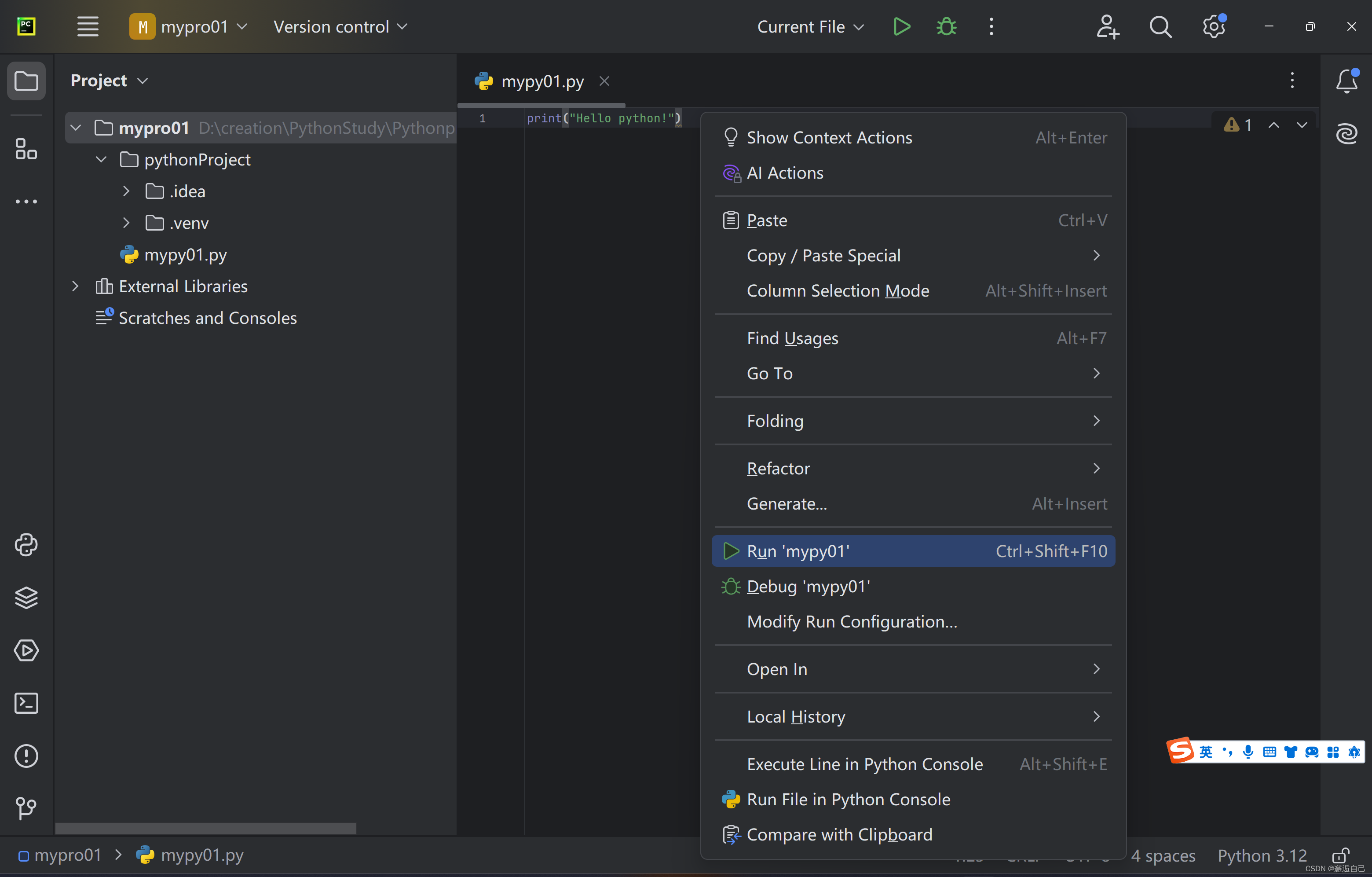Expand the .idea folder
Viewport: 1372px width, 877px height.
(x=127, y=191)
